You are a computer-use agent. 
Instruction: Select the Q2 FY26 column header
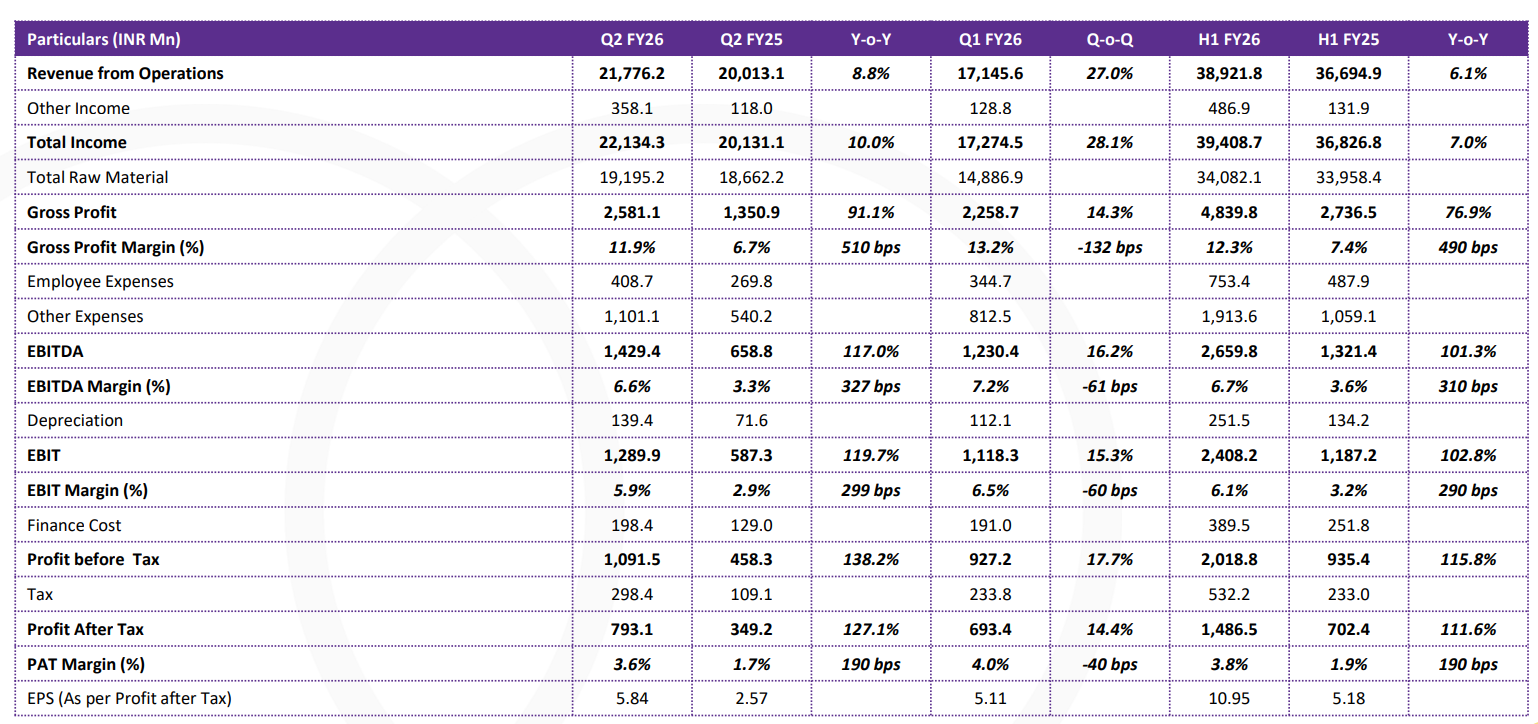tap(631, 39)
